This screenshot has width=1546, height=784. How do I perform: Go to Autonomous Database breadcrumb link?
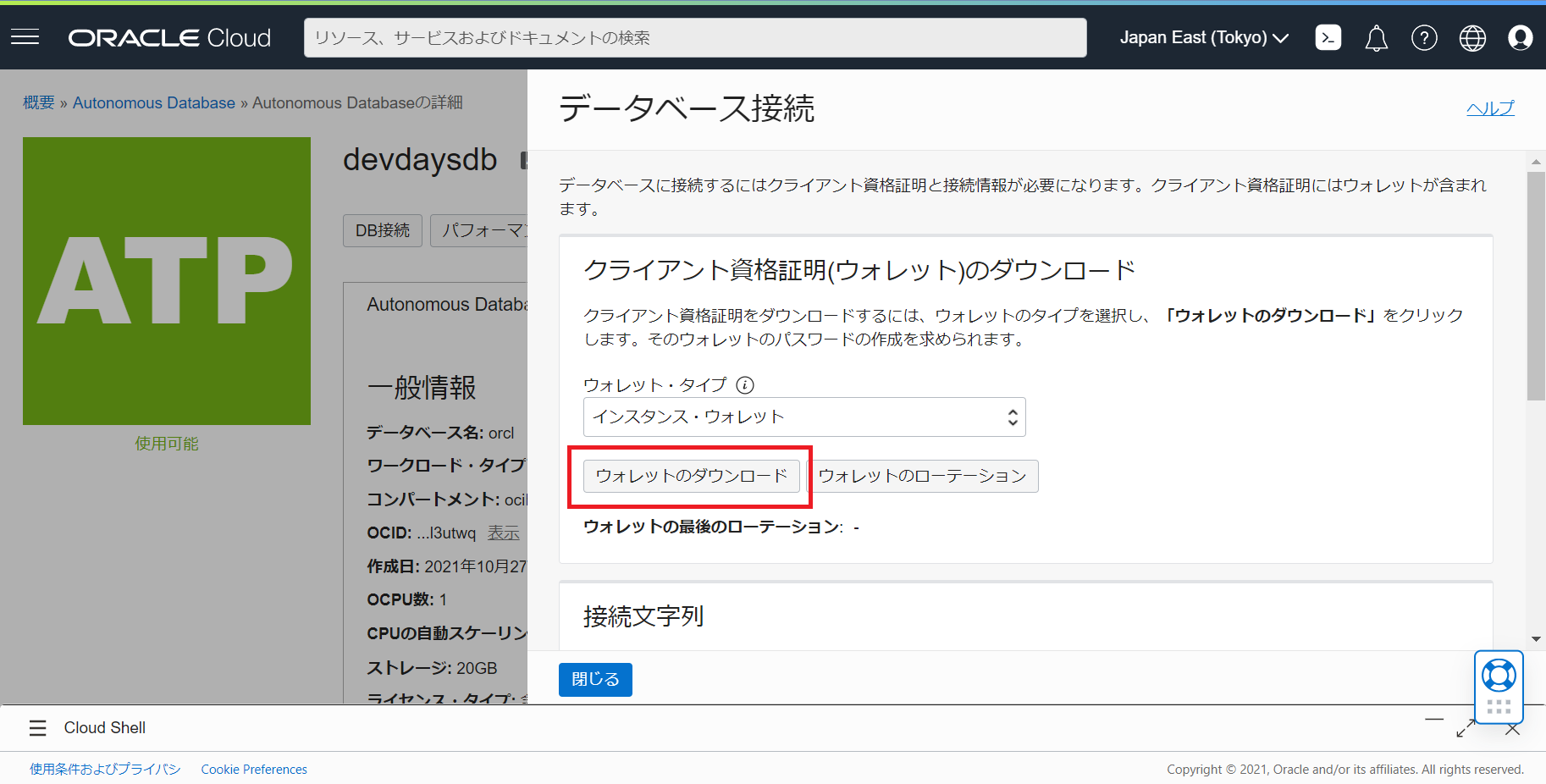153,102
